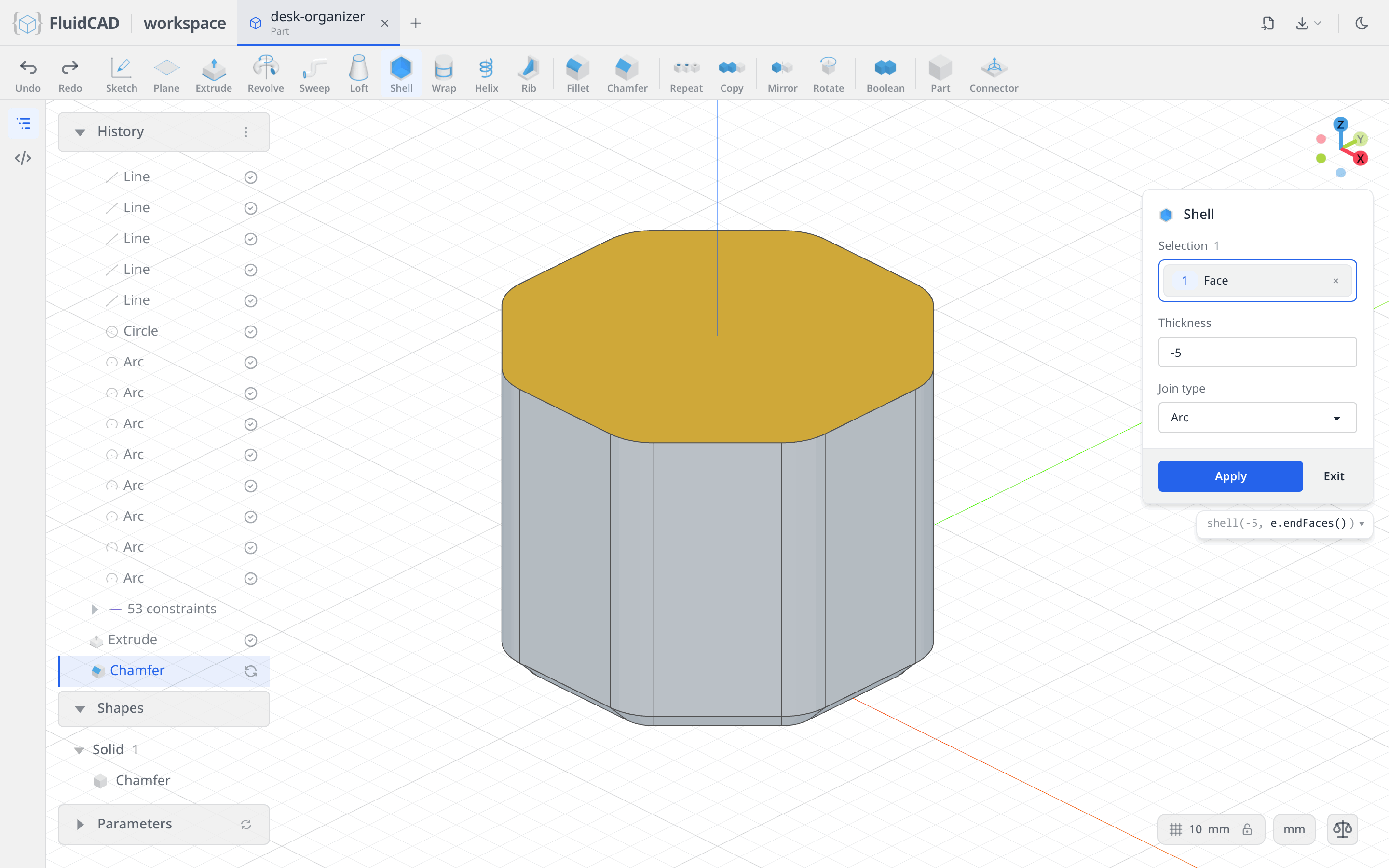Click the Apply button
This screenshot has height=868, width=1389.
(x=1230, y=476)
